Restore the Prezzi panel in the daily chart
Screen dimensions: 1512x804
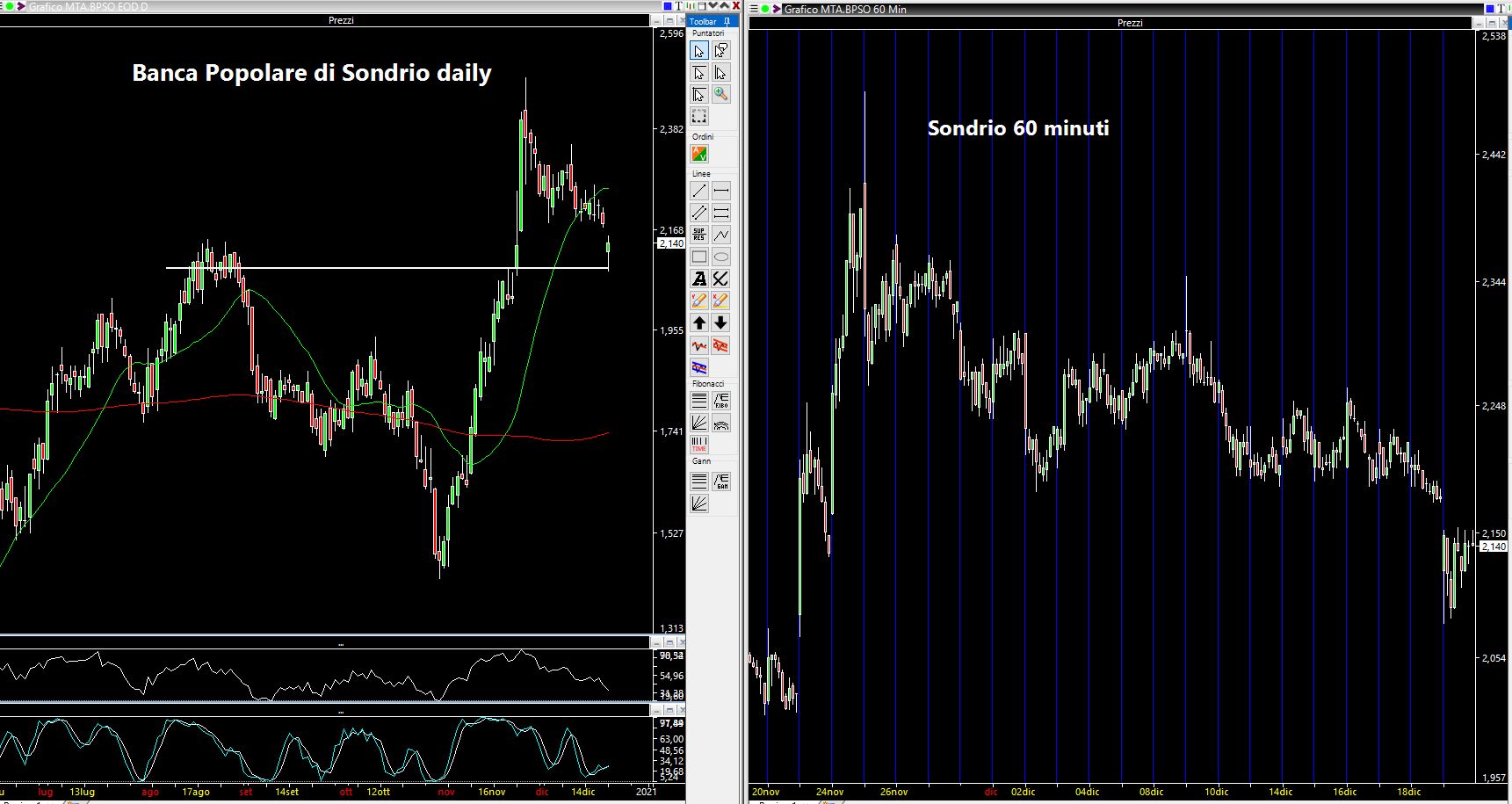coord(669,21)
